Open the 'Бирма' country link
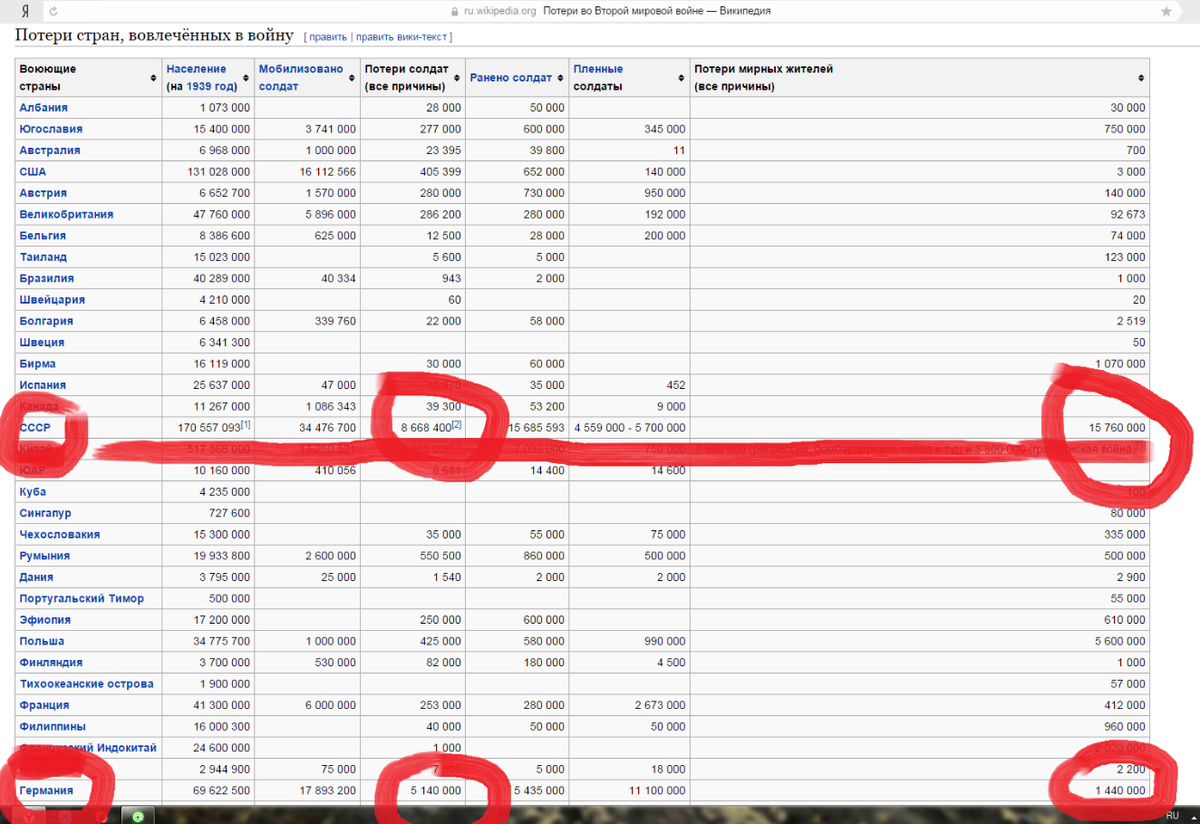 (37, 364)
